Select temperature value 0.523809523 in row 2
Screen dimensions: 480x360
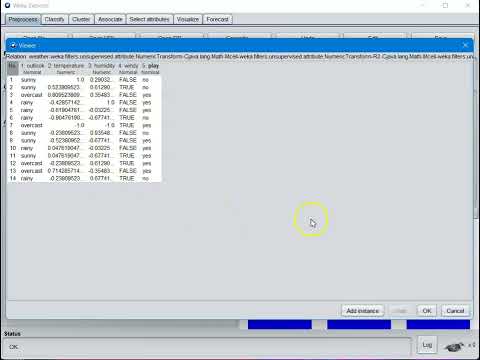click(66, 87)
